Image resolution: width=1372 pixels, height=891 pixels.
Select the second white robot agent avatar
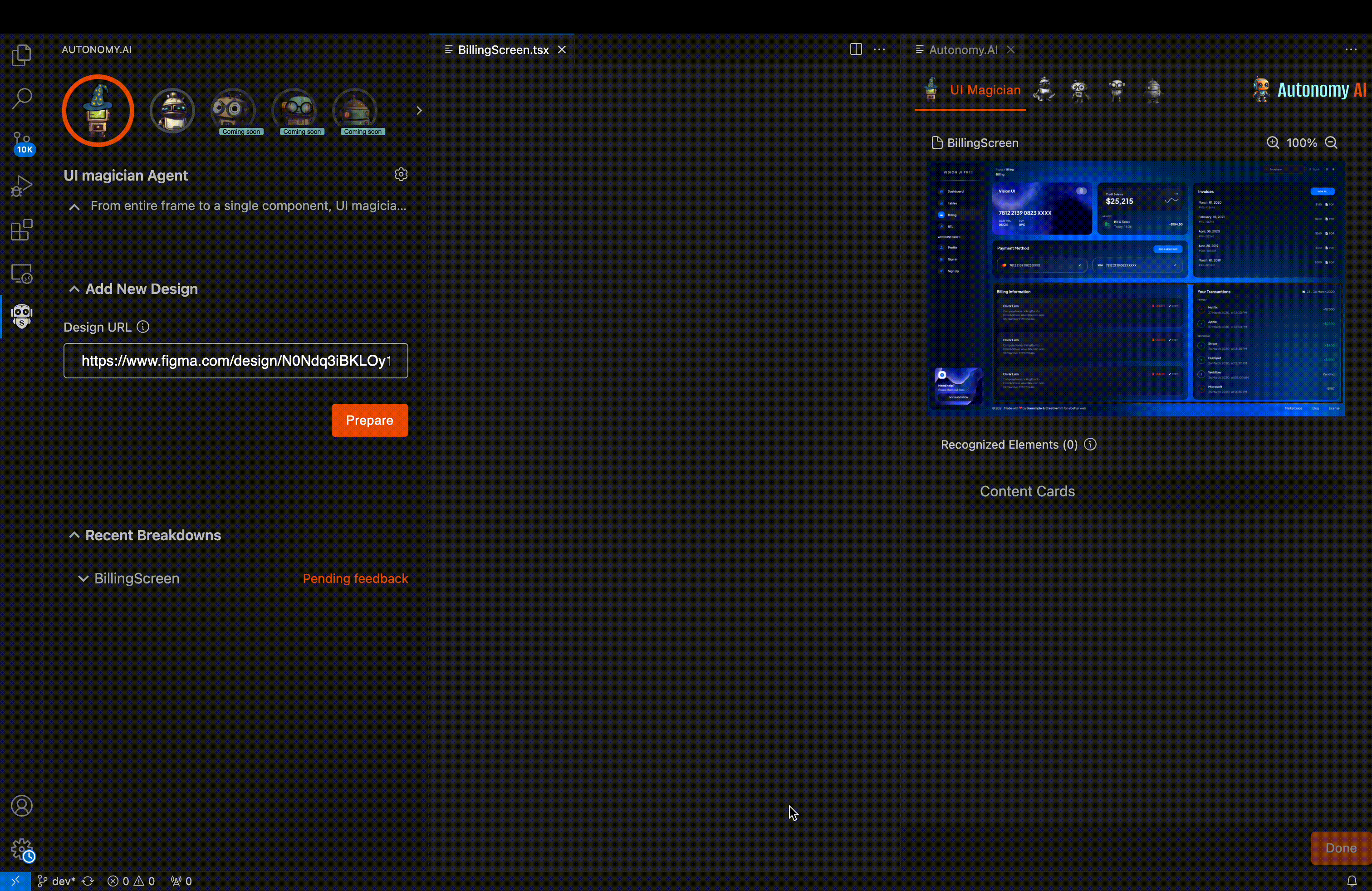point(172,111)
